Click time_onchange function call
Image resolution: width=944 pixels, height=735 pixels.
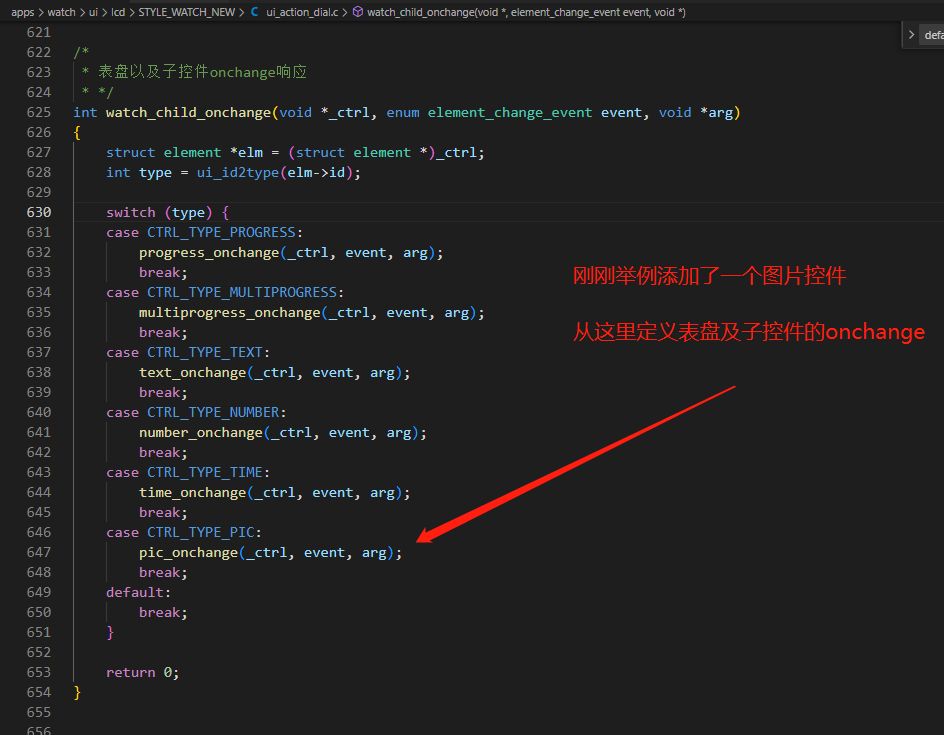tap(193, 493)
